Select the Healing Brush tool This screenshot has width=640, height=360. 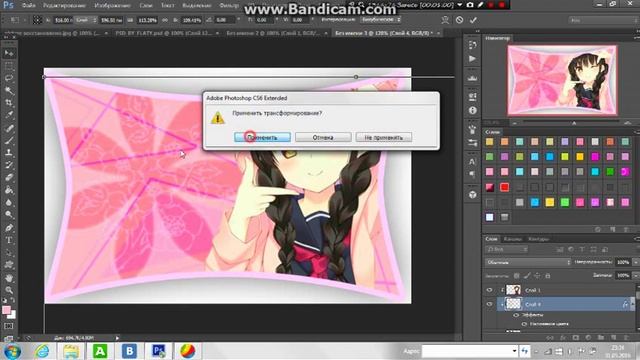(x=9, y=128)
